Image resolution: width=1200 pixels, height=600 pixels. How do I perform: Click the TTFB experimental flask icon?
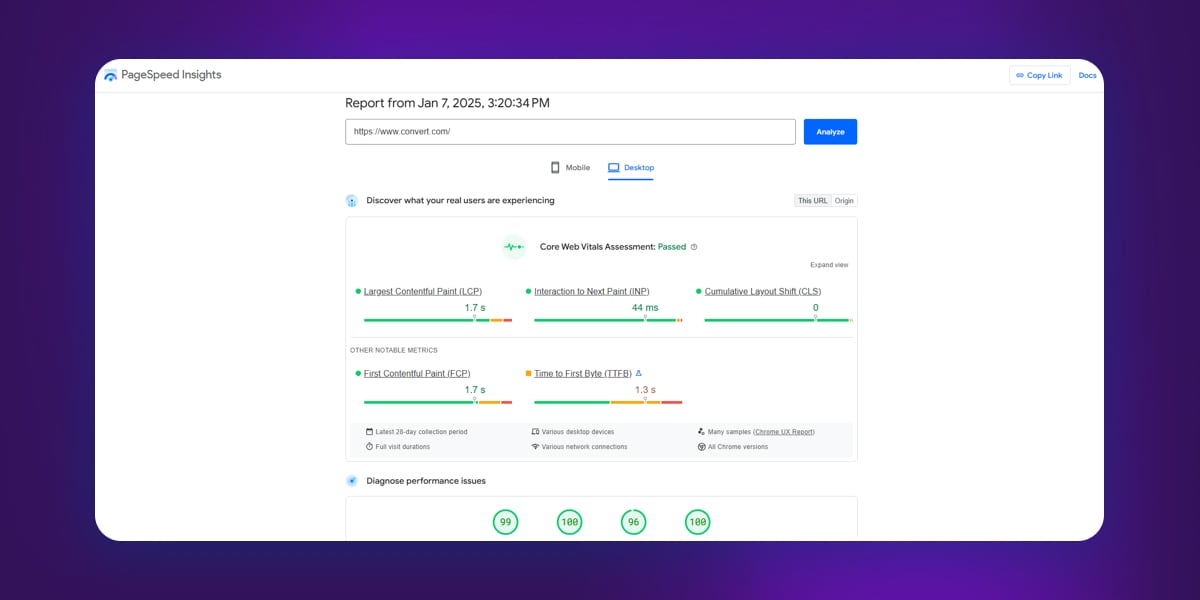pyautogui.click(x=640, y=372)
